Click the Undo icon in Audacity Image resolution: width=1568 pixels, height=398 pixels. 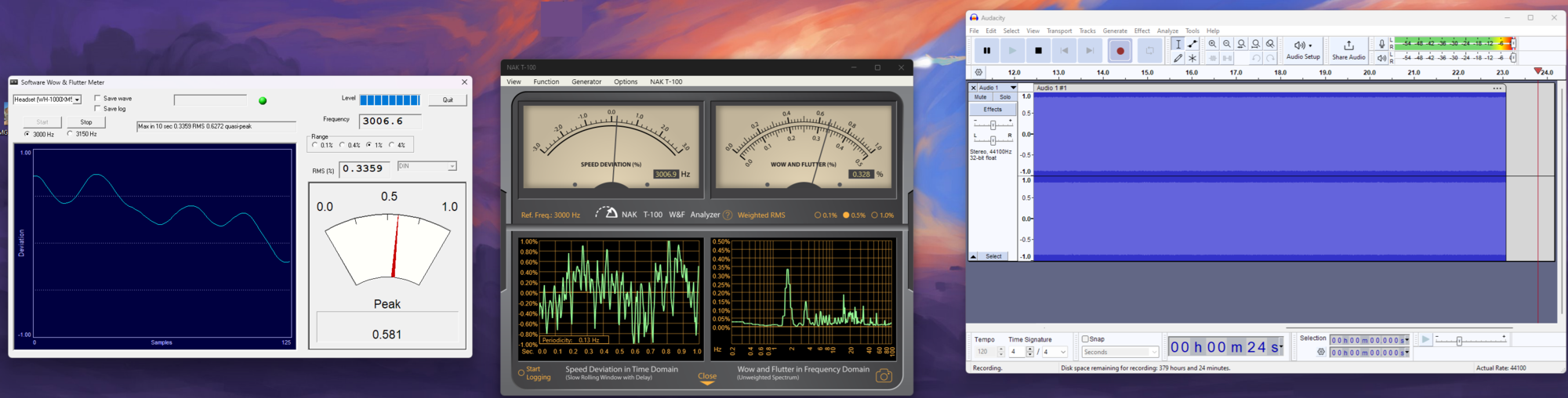click(x=1256, y=58)
